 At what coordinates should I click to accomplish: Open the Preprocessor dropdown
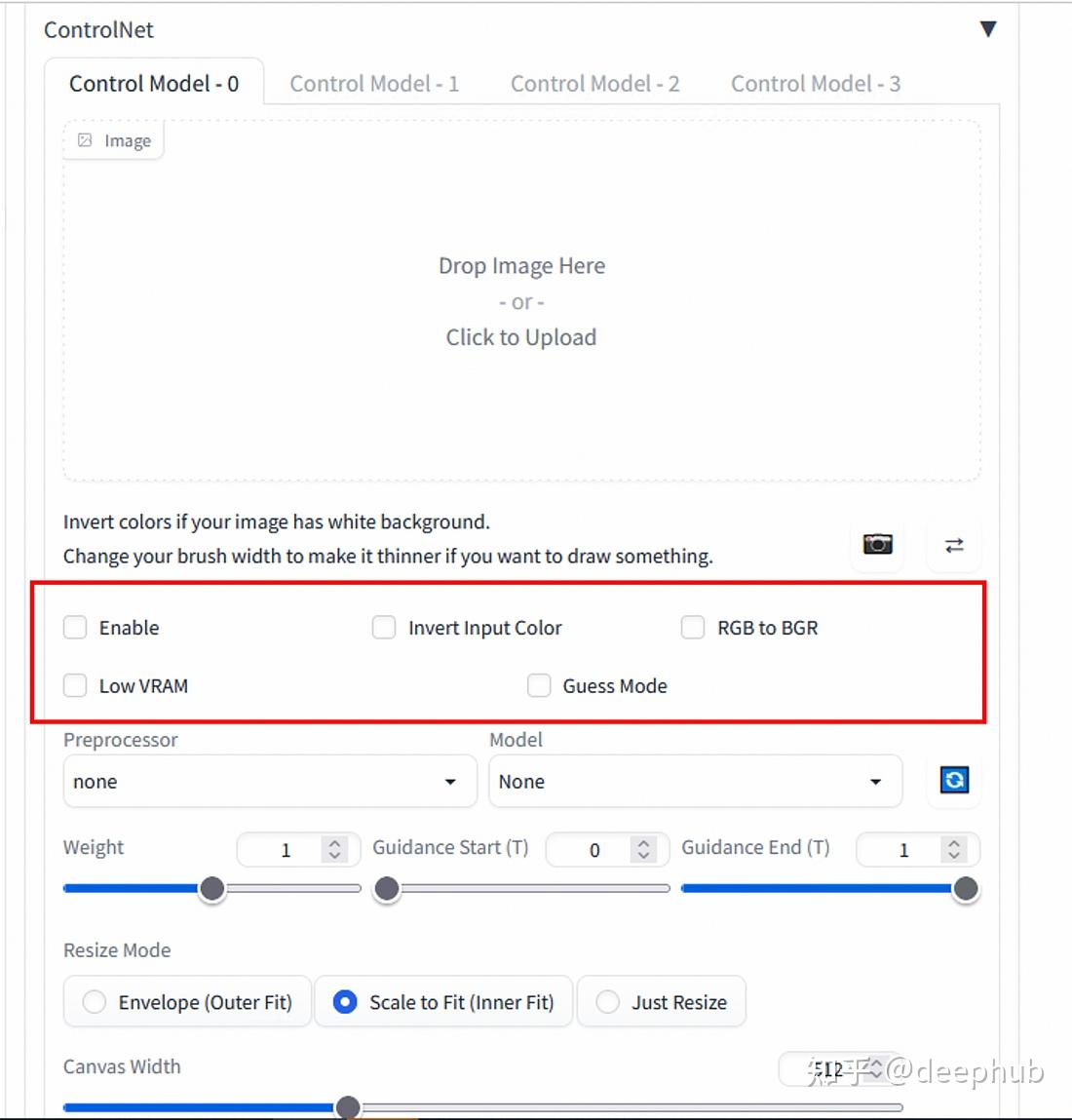(x=270, y=782)
